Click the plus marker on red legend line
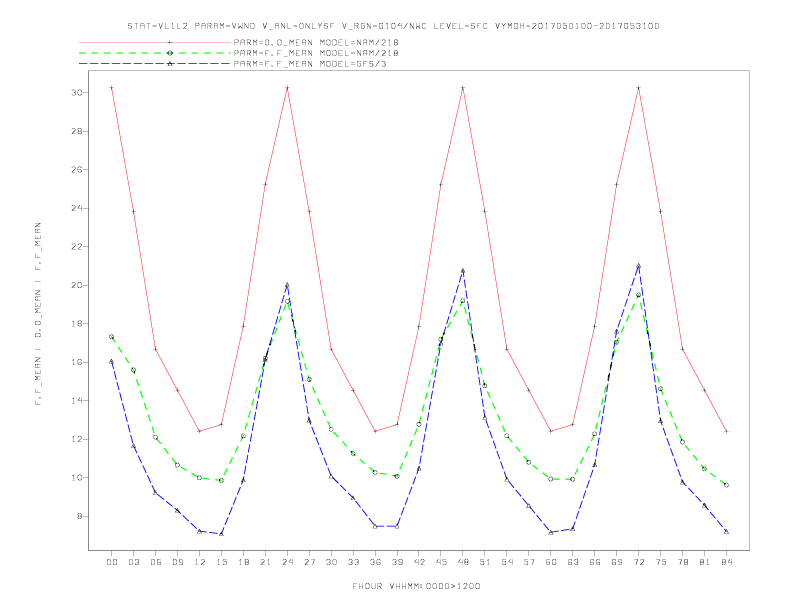 click(x=170, y=42)
